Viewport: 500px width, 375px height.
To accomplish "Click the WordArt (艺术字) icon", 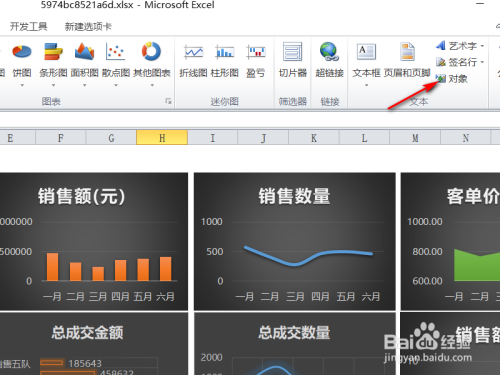I will 441,45.
